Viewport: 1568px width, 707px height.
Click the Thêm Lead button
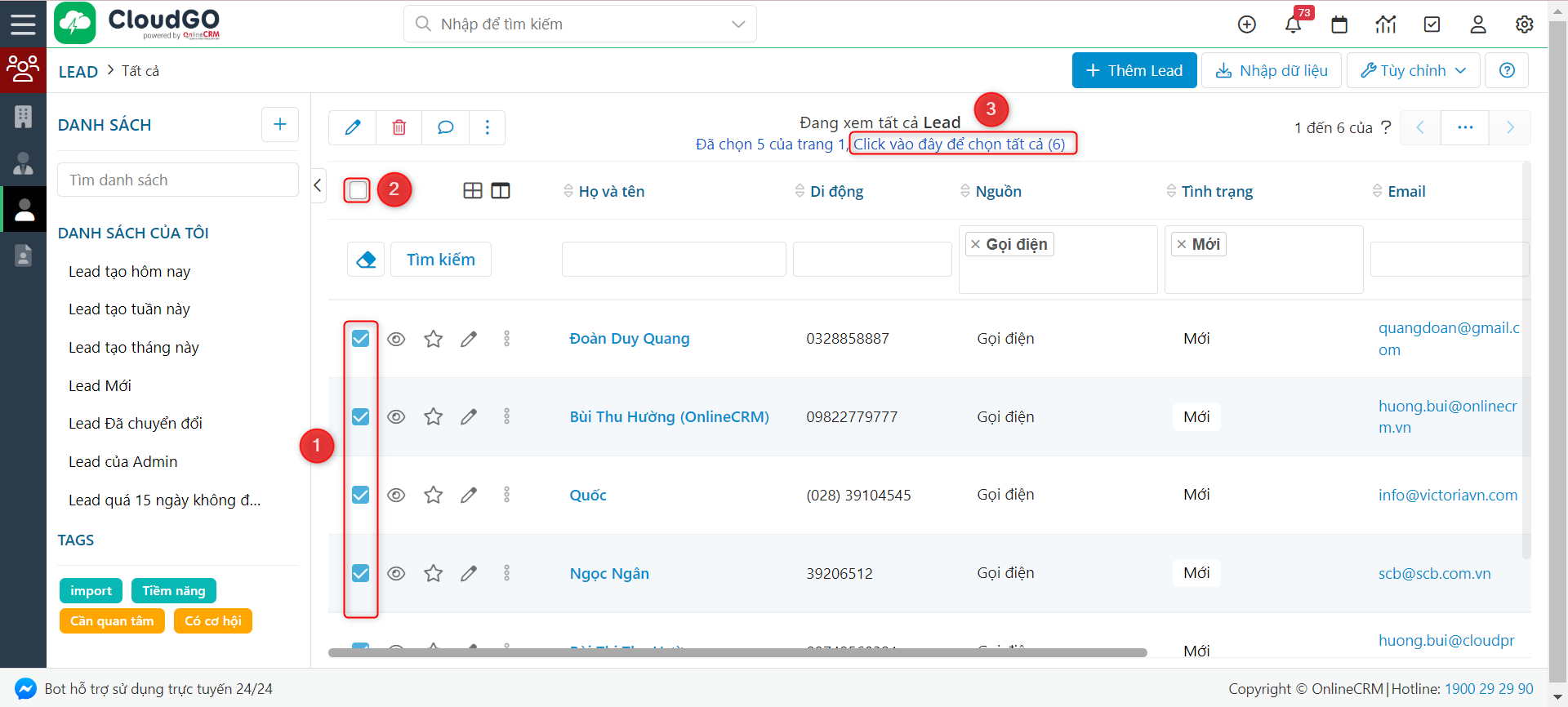pyautogui.click(x=1134, y=71)
